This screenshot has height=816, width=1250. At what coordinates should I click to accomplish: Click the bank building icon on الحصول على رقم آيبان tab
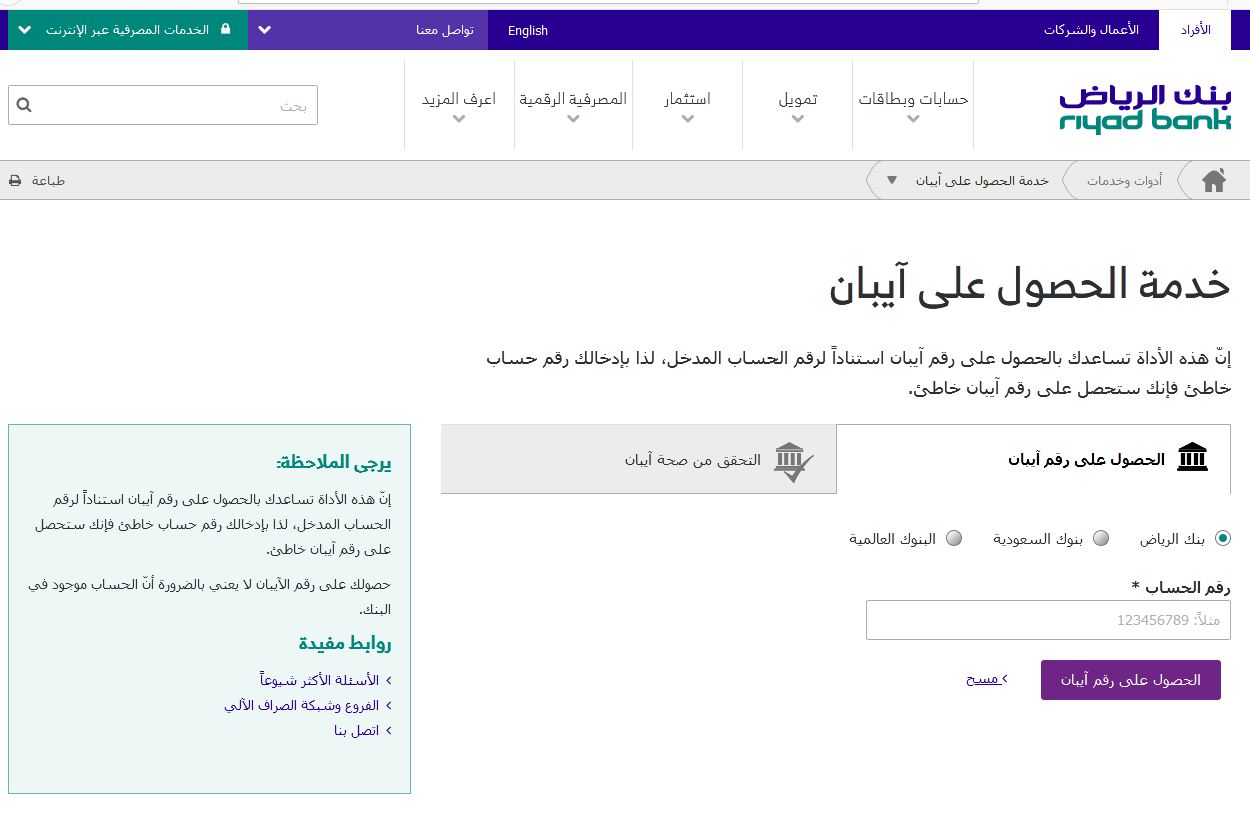pos(1192,456)
